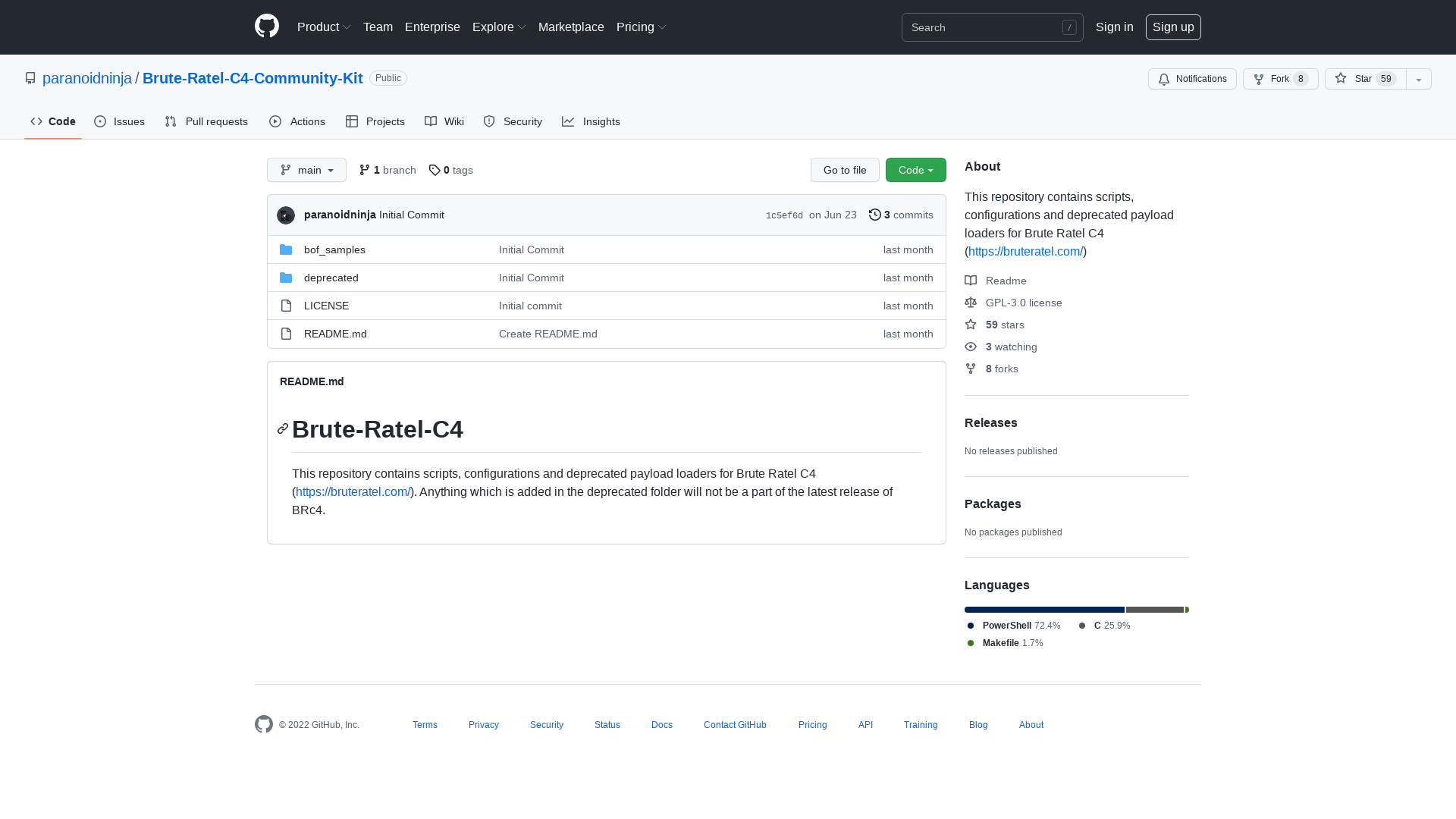Click the file icon next to LICENSE

pyautogui.click(x=286, y=306)
